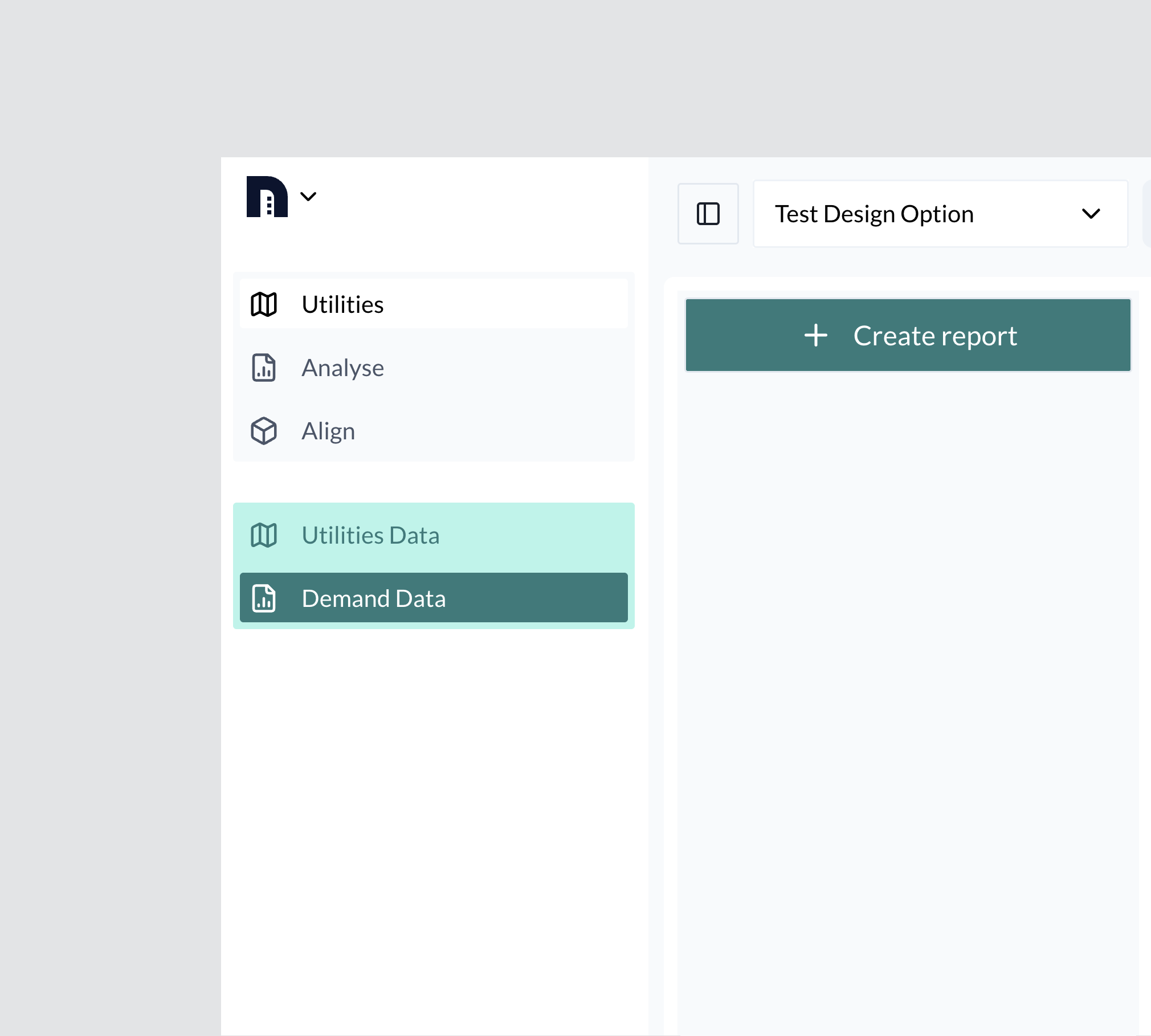Click the map icon beside Utilities Data
The width and height of the screenshot is (1151, 1036).
tap(264, 535)
